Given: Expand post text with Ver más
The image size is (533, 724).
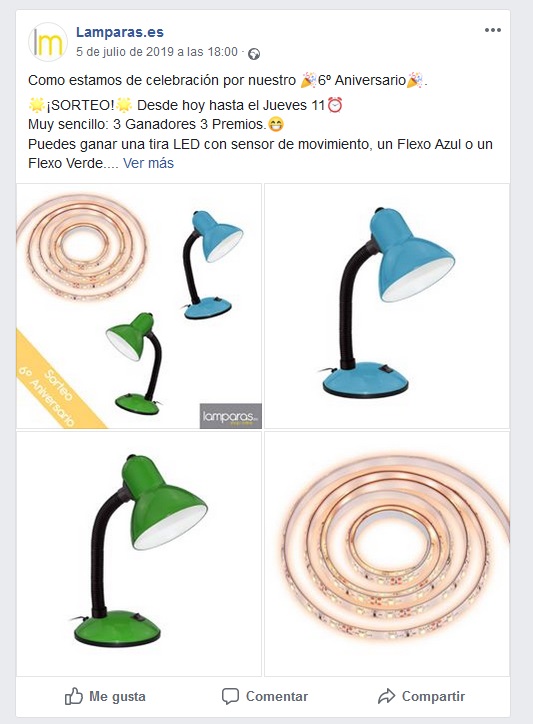Looking at the screenshot, I should point(148,163).
